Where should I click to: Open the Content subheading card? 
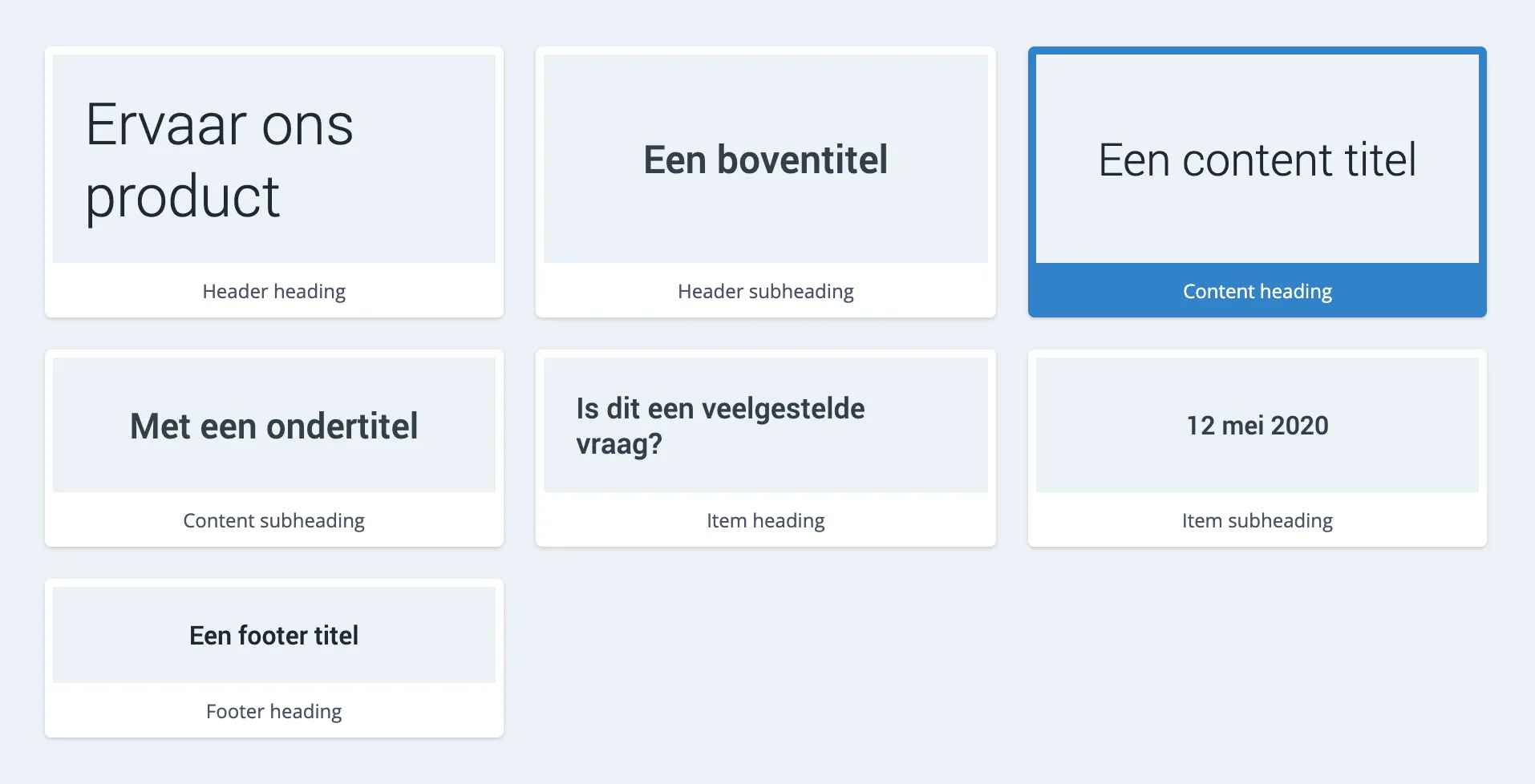(273, 449)
